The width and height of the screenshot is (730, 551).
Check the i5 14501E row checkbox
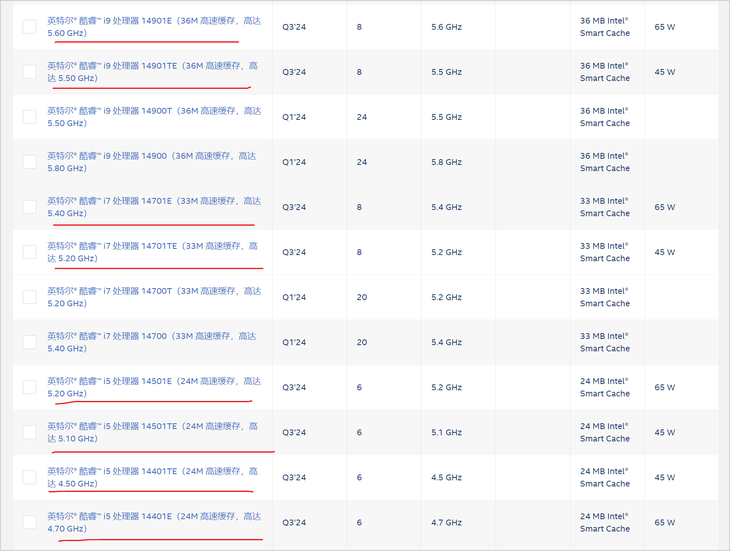30,387
